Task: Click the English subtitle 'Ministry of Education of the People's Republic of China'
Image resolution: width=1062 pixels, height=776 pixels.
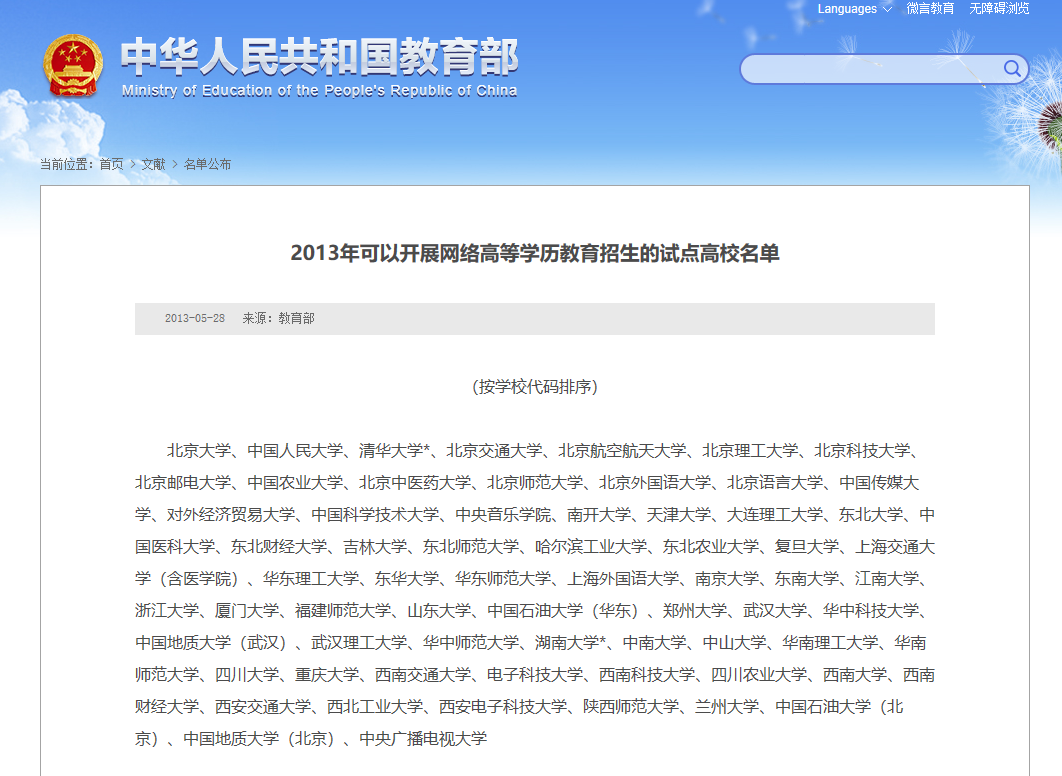Action: coord(319,91)
